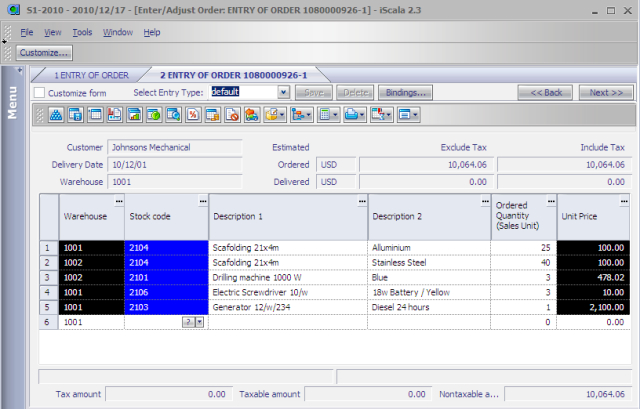This screenshot has height=409, width=640.
Task: Switch to the 1 ENTRY OF ORDER tab
Action: (x=91, y=76)
